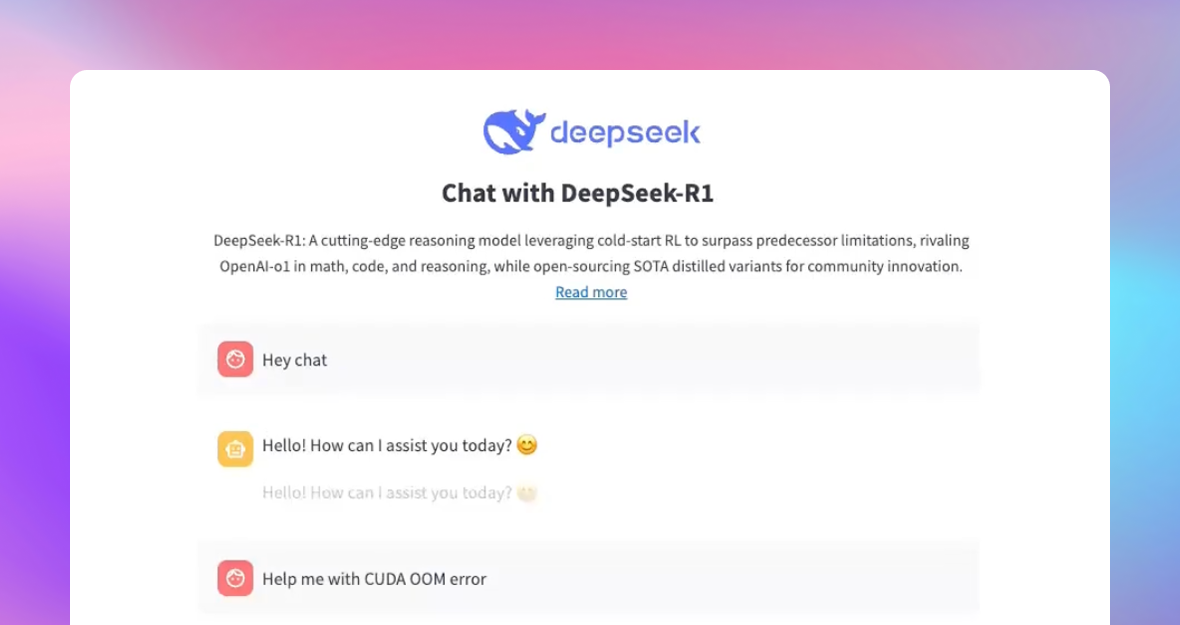Select the "Hello! How can I assist you today?" reply
This screenshot has height=625, width=1180.
coord(387,446)
